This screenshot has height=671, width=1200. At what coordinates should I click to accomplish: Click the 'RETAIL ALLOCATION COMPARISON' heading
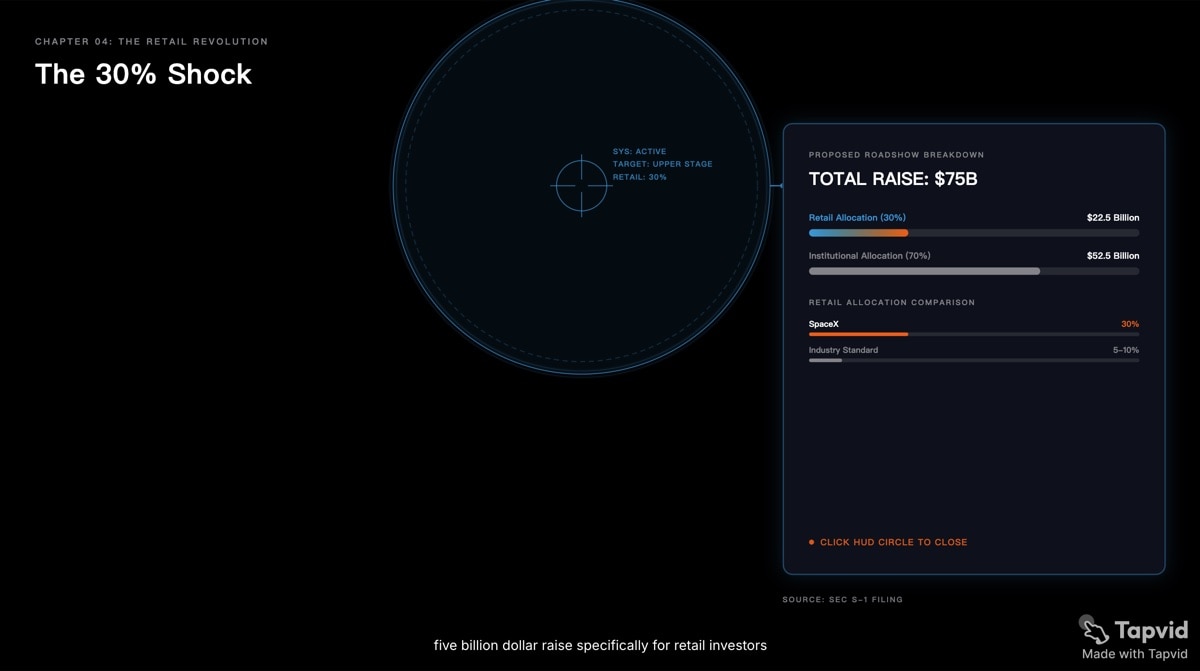coord(892,302)
